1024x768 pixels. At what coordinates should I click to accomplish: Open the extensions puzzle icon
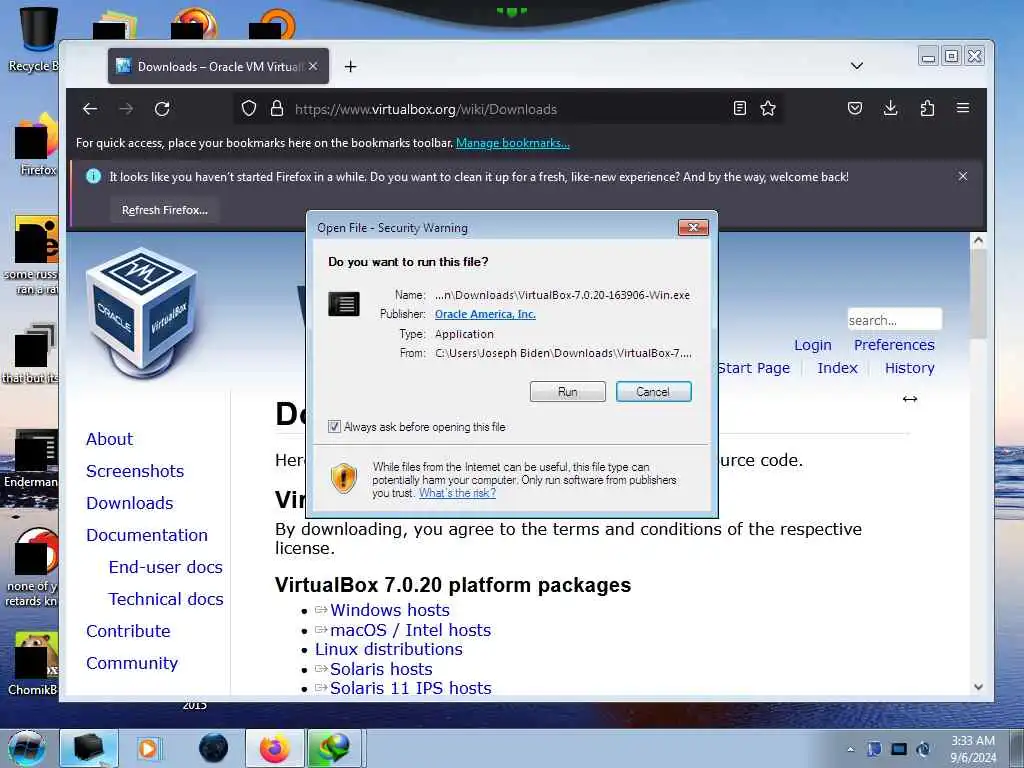point(927,108)
